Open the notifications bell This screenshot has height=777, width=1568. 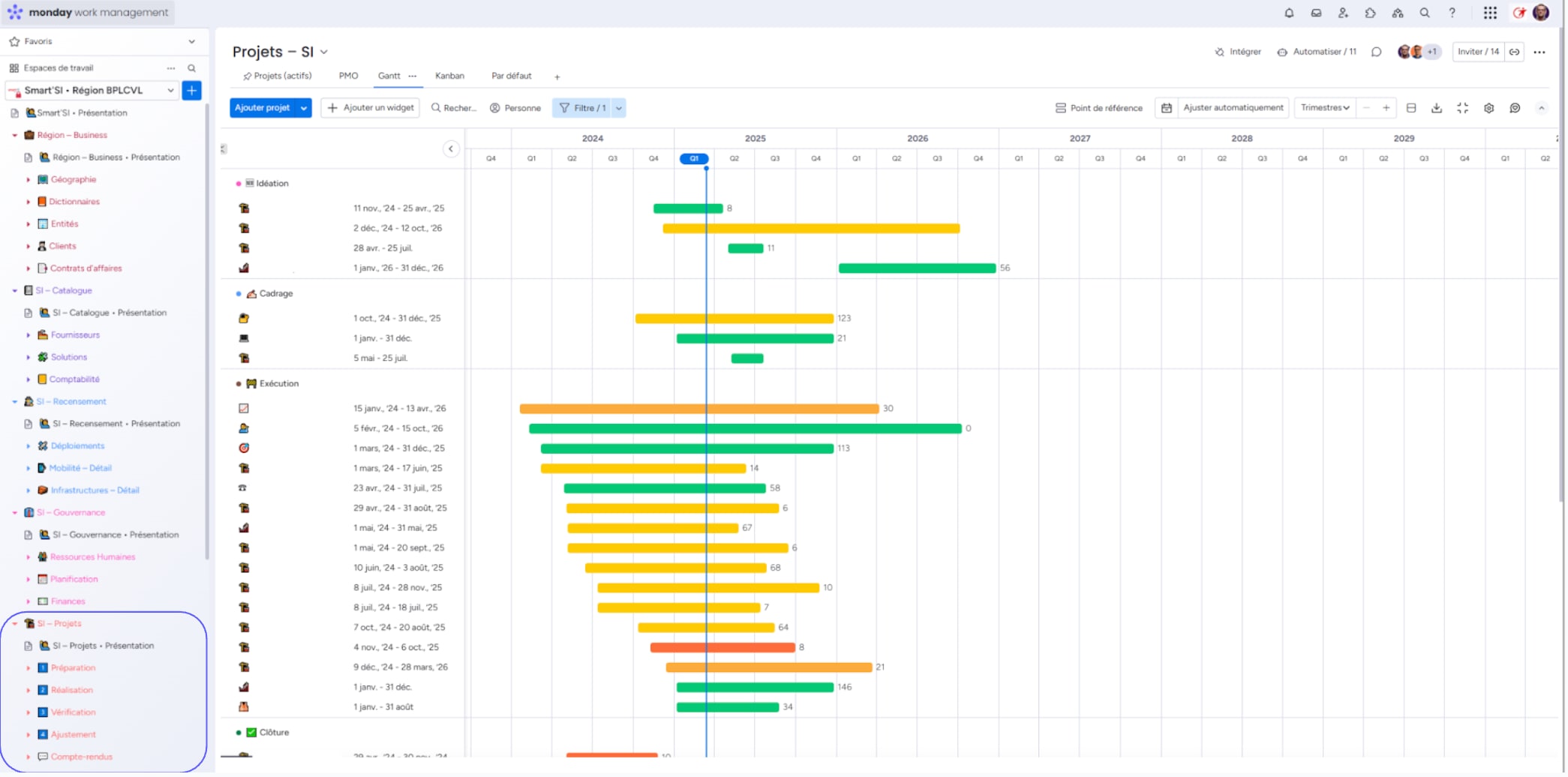[1289, 13]
